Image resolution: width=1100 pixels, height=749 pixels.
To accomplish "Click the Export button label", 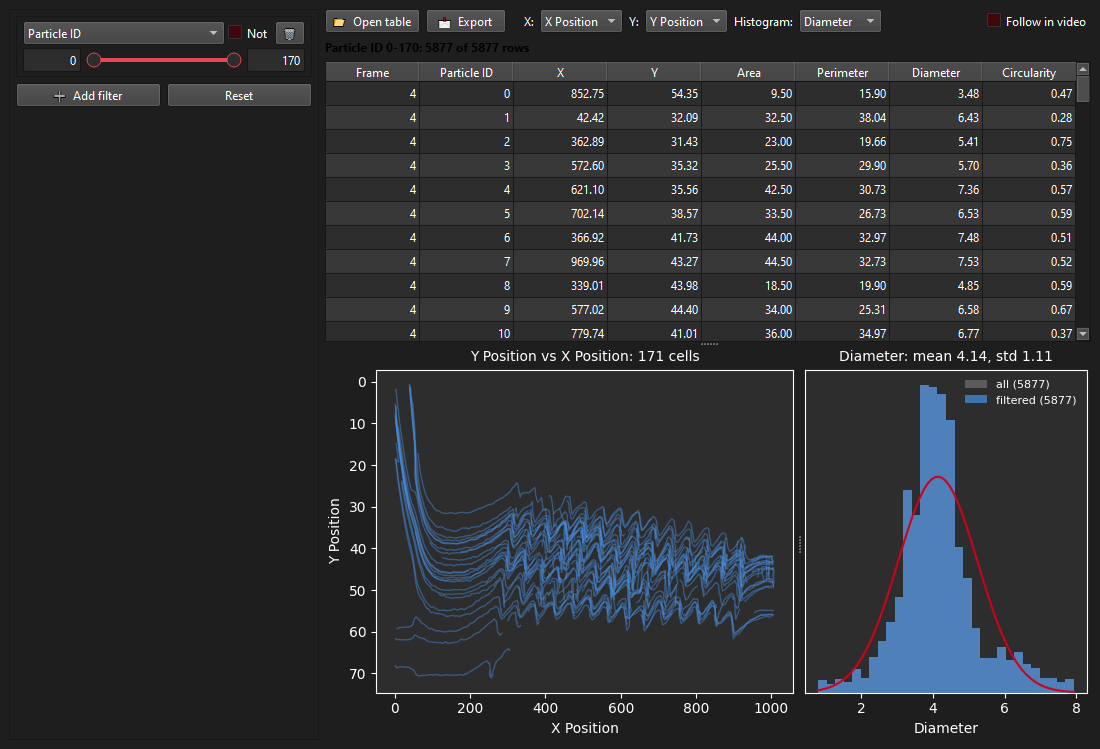I will click(475, 22).
